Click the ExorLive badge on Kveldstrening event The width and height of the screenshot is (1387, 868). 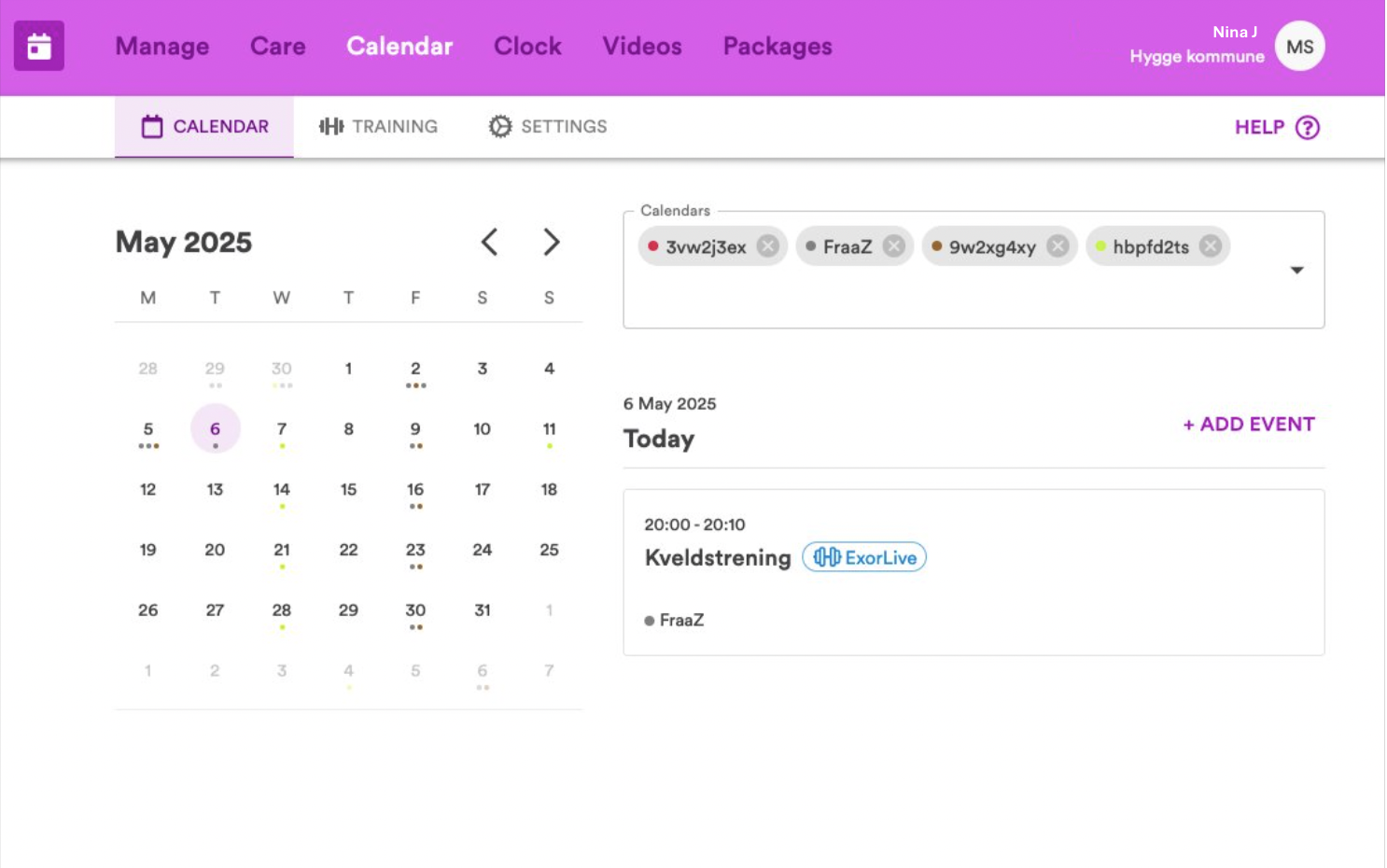pos(864,557)
